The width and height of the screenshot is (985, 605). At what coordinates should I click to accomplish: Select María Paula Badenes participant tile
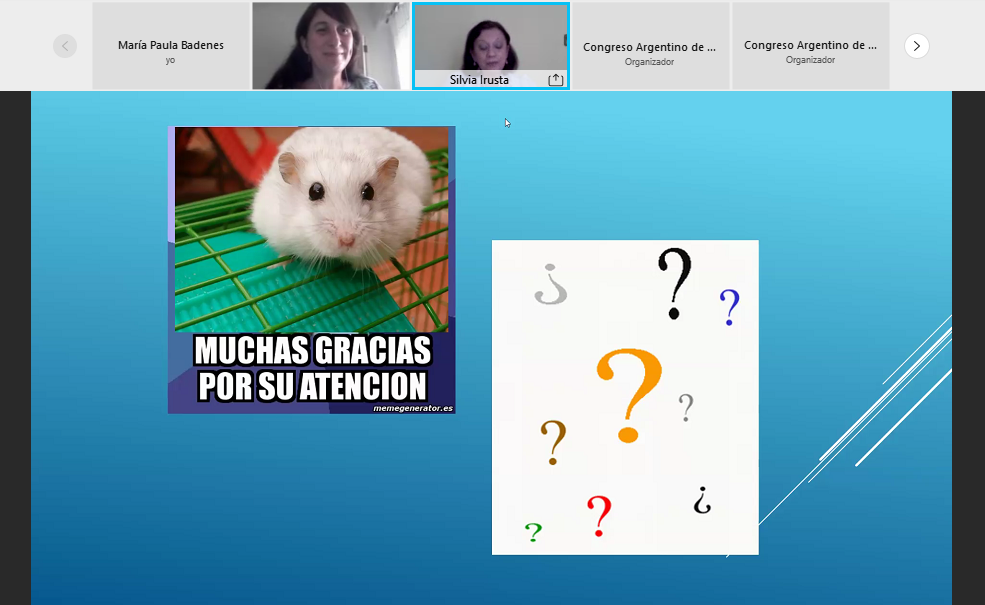pyautogui.click(x=170, y=46)
